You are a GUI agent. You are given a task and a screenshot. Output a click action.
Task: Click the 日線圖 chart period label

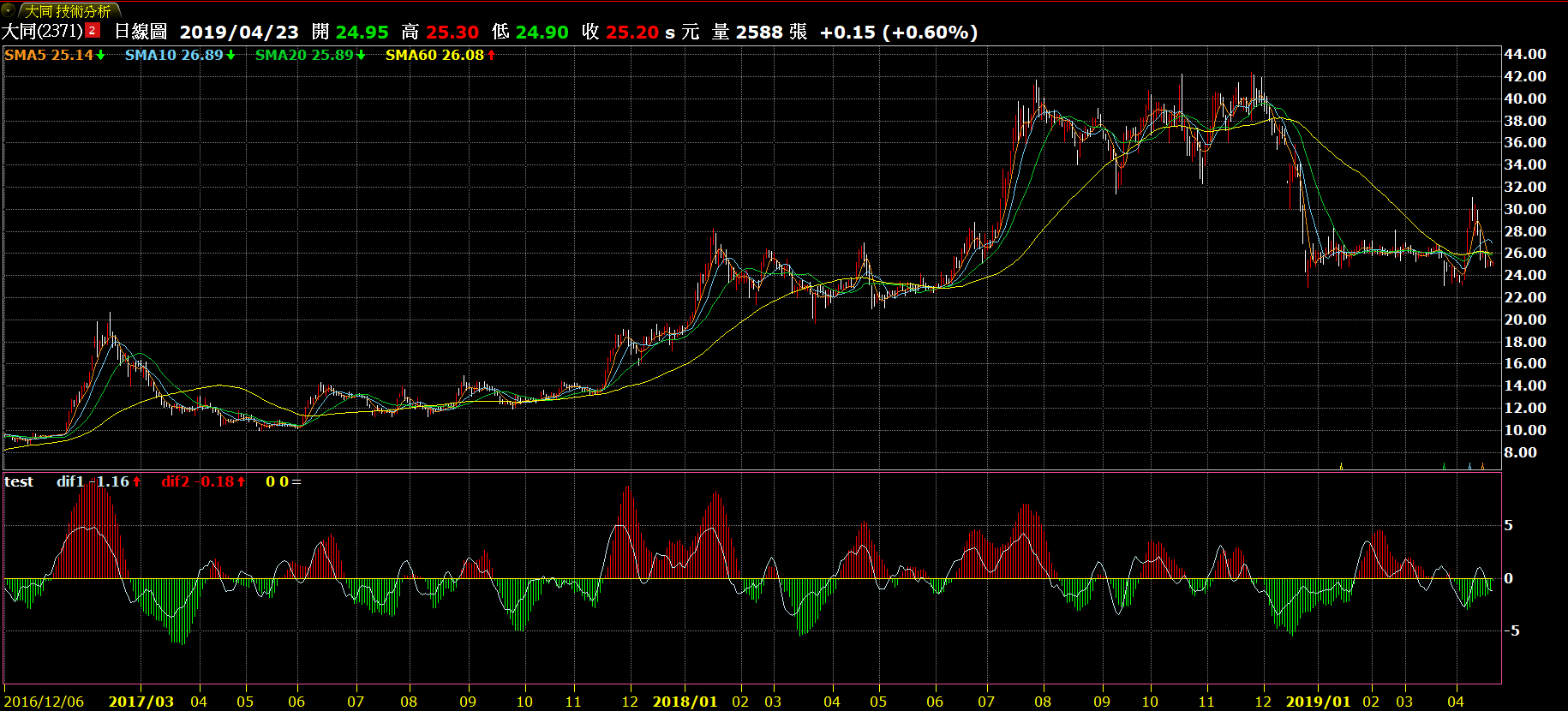coord(141,32)
